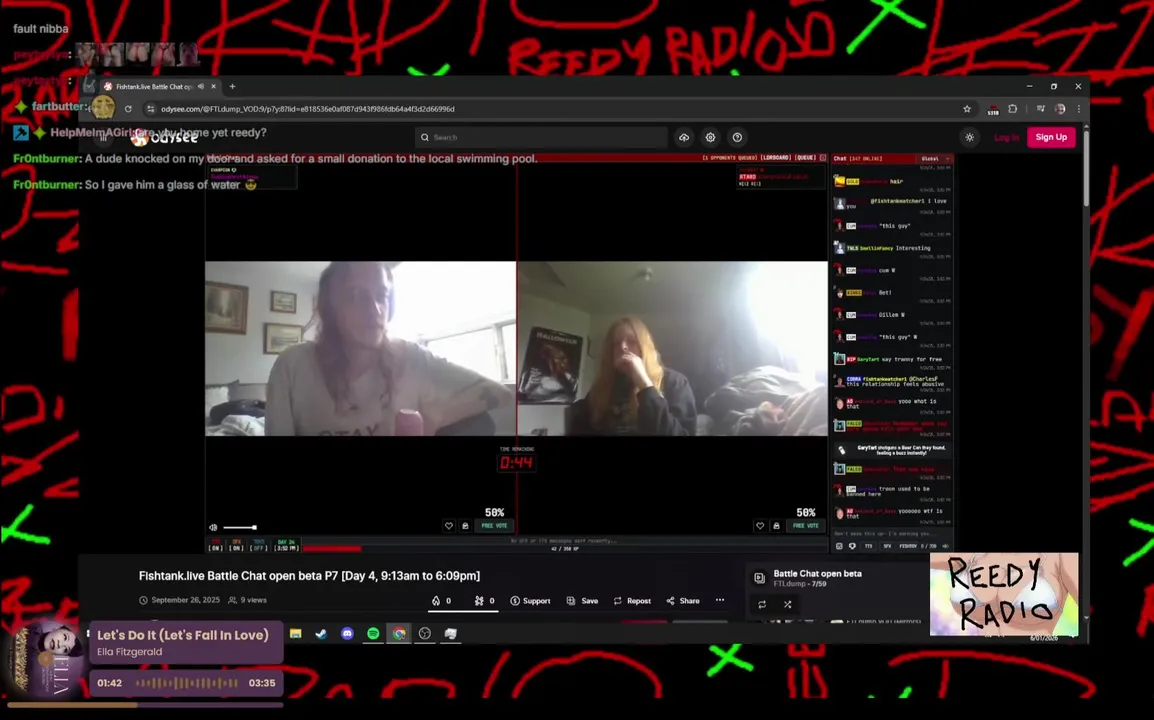Open Chrome from the taskbar
Image resolution: width=1154 pixels, height=720 pixels.
pyautogui.click(x=399, y=633)
